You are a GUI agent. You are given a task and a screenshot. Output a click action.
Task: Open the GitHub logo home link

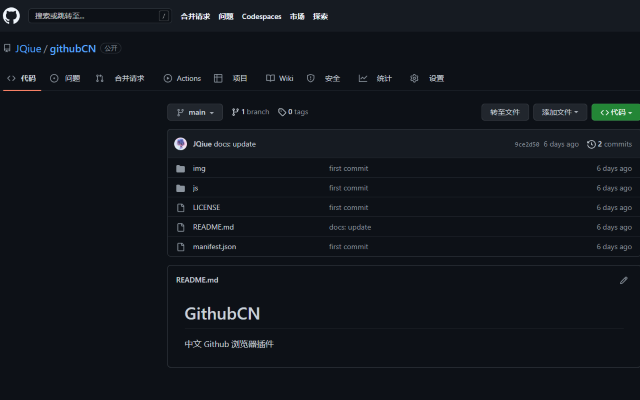11,16
